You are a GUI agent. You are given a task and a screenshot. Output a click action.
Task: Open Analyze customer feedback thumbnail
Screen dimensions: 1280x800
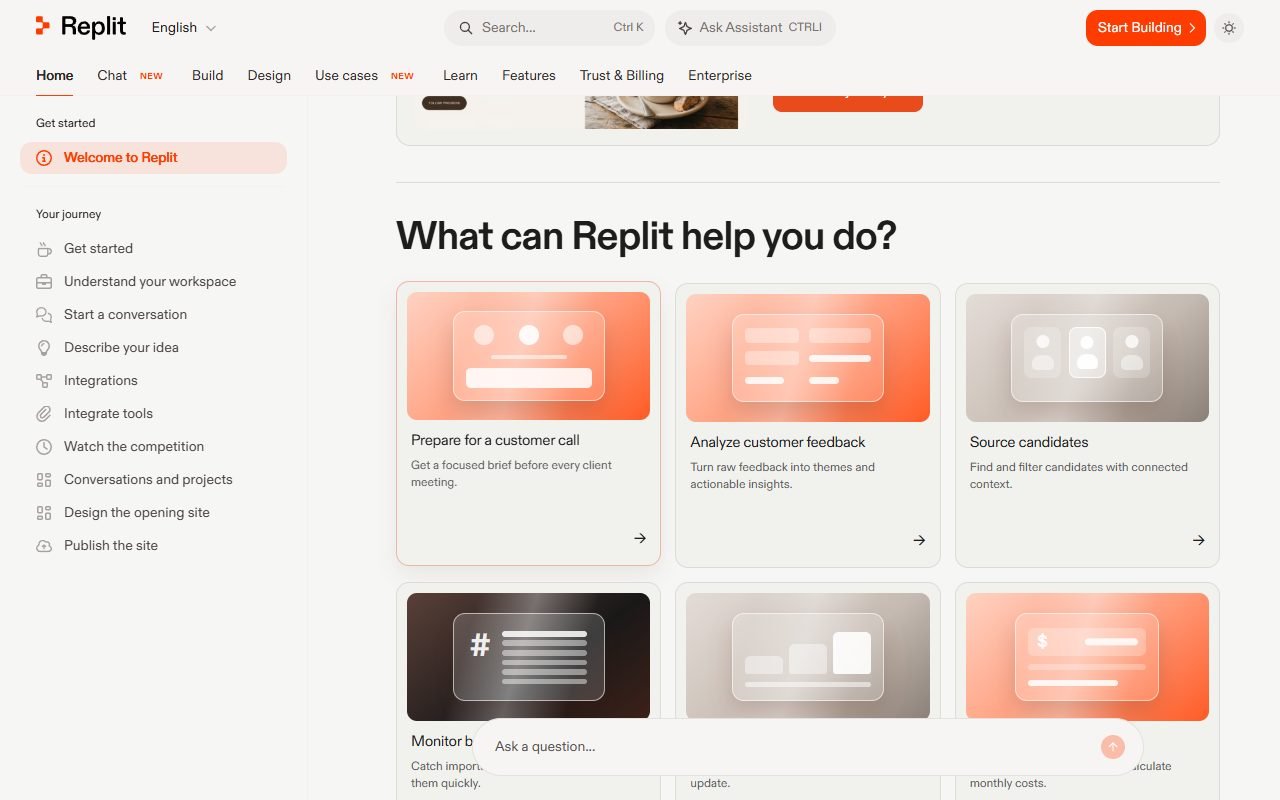click(x=808, y=358)
